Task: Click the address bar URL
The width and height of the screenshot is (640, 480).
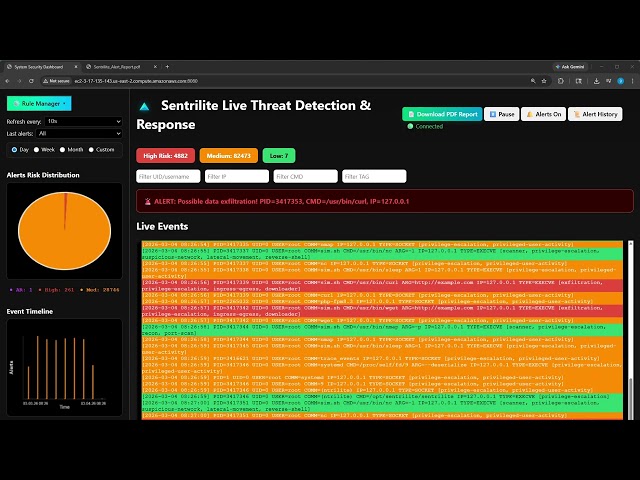Action: (136, 81)
